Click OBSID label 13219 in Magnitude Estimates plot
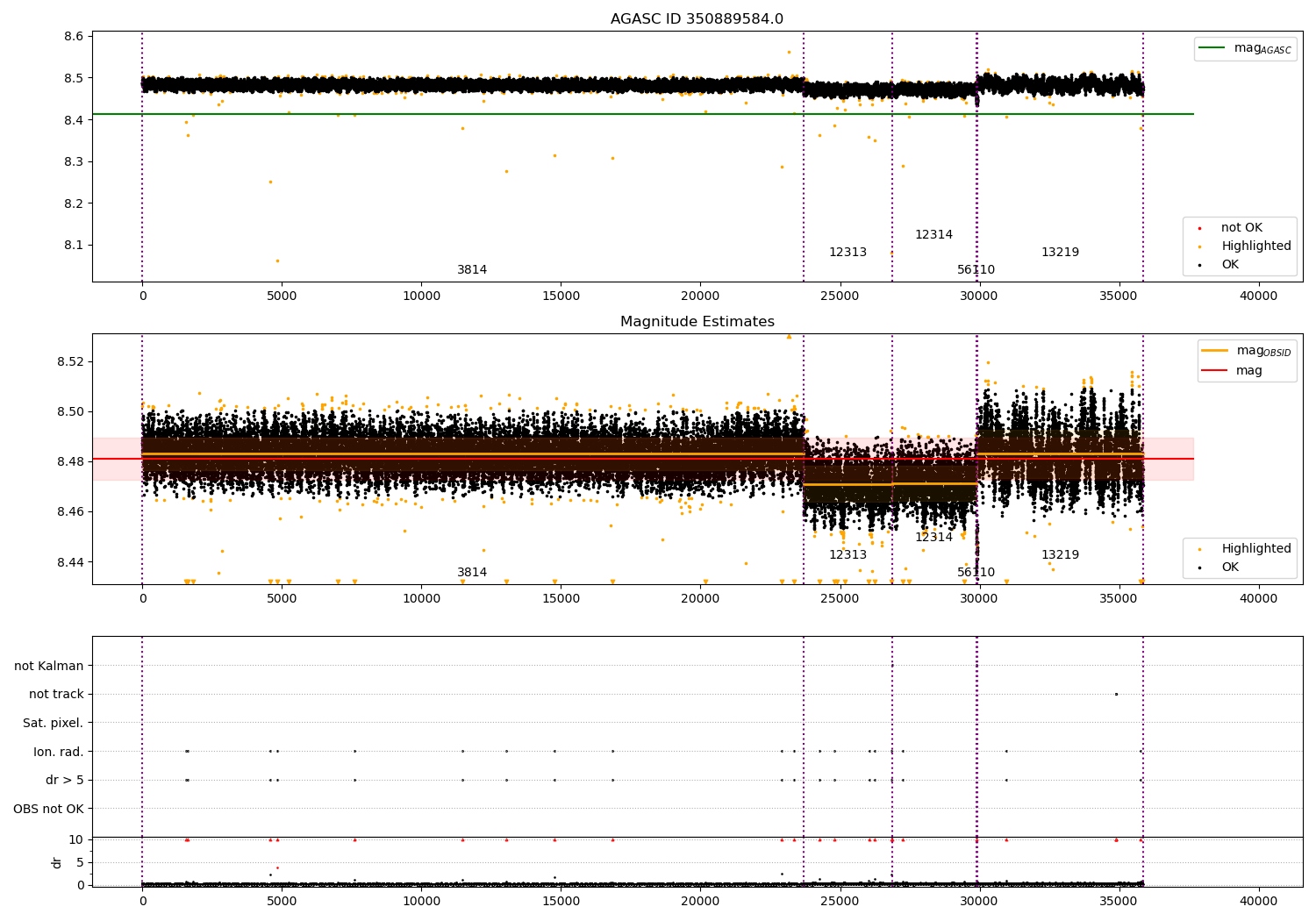 click(x=1060, y=555)
